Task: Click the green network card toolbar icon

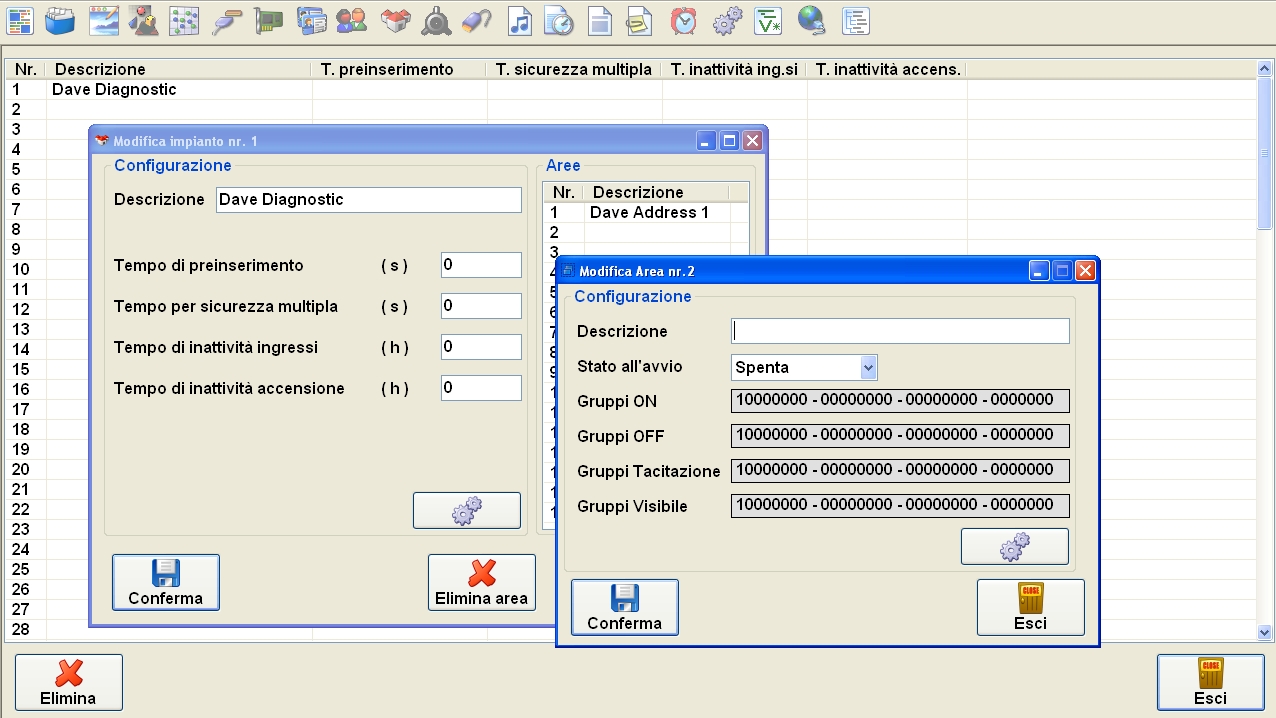Action: pyautogui.click(x=268, y=21)
